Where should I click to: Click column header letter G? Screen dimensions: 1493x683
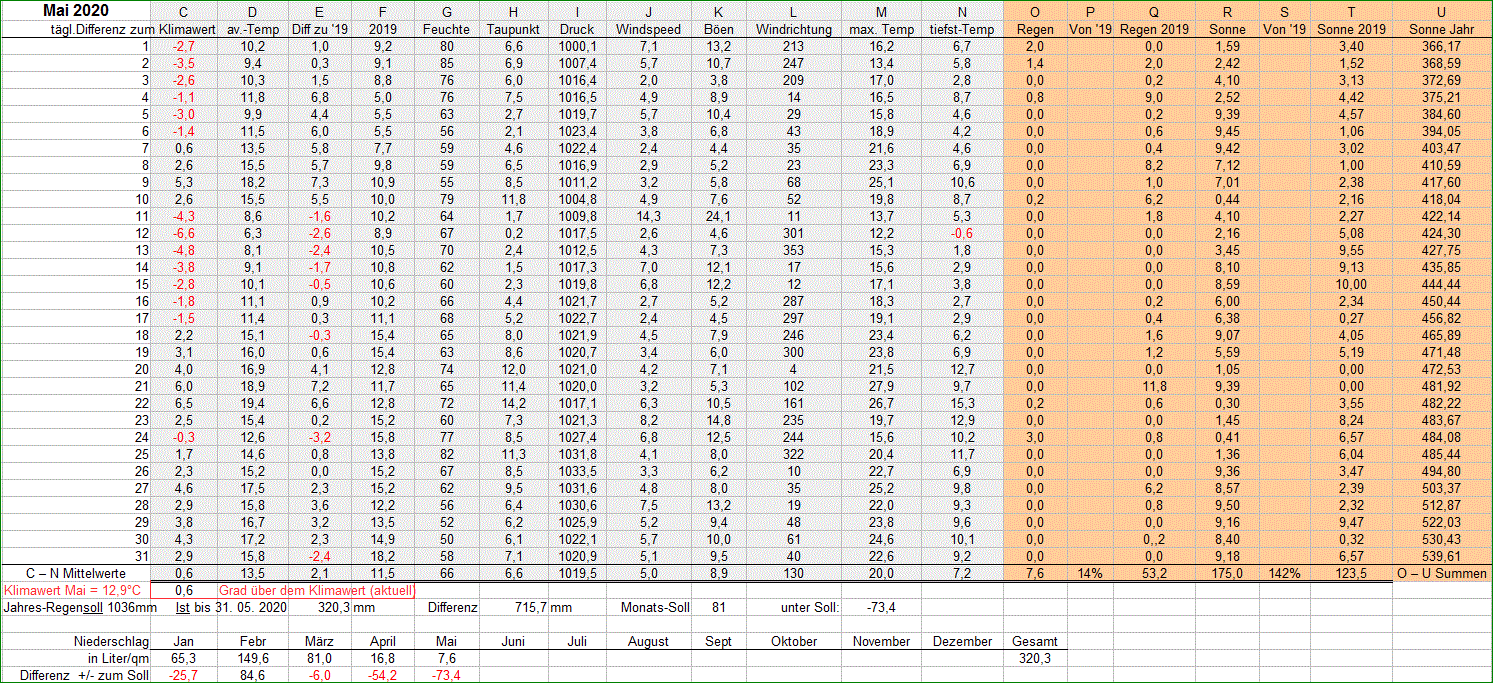coord(446,12)
